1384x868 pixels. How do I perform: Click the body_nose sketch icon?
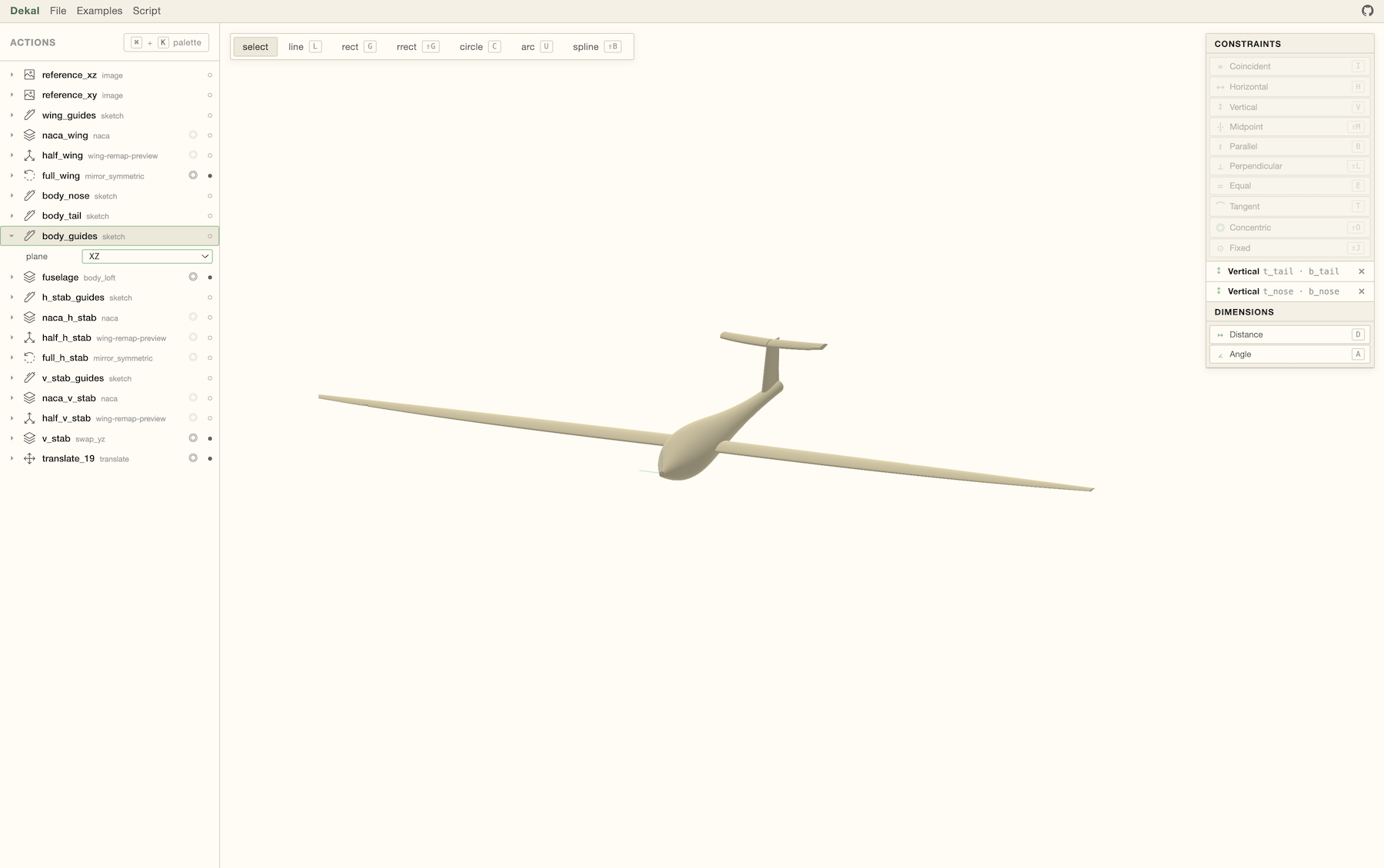[x=29, y=196]
